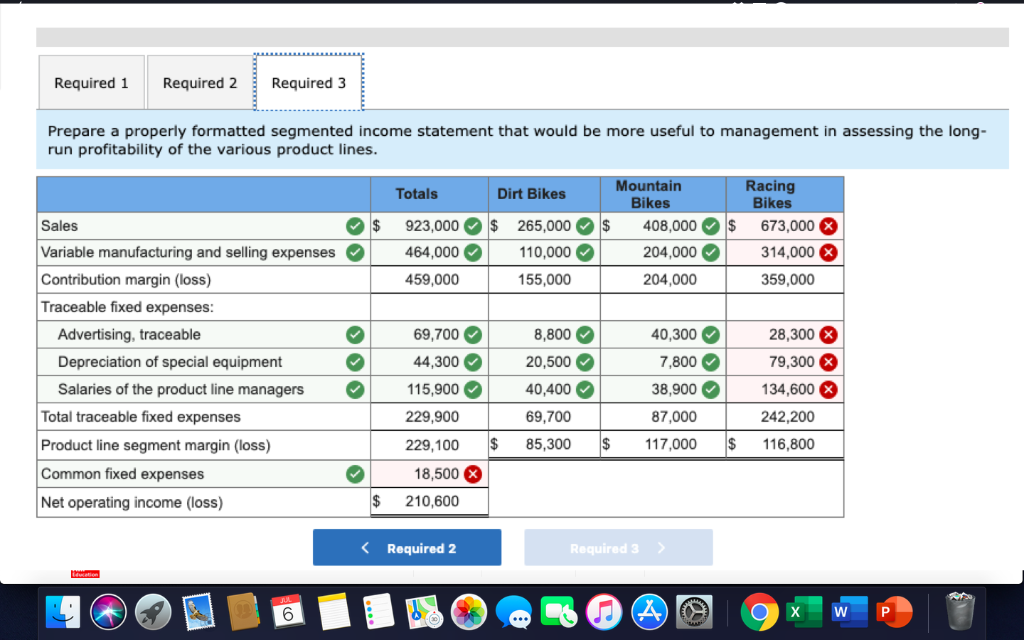Screen dimensions: 1024x640
Task: Select the Required 3 tab
Action: [309, 83]
